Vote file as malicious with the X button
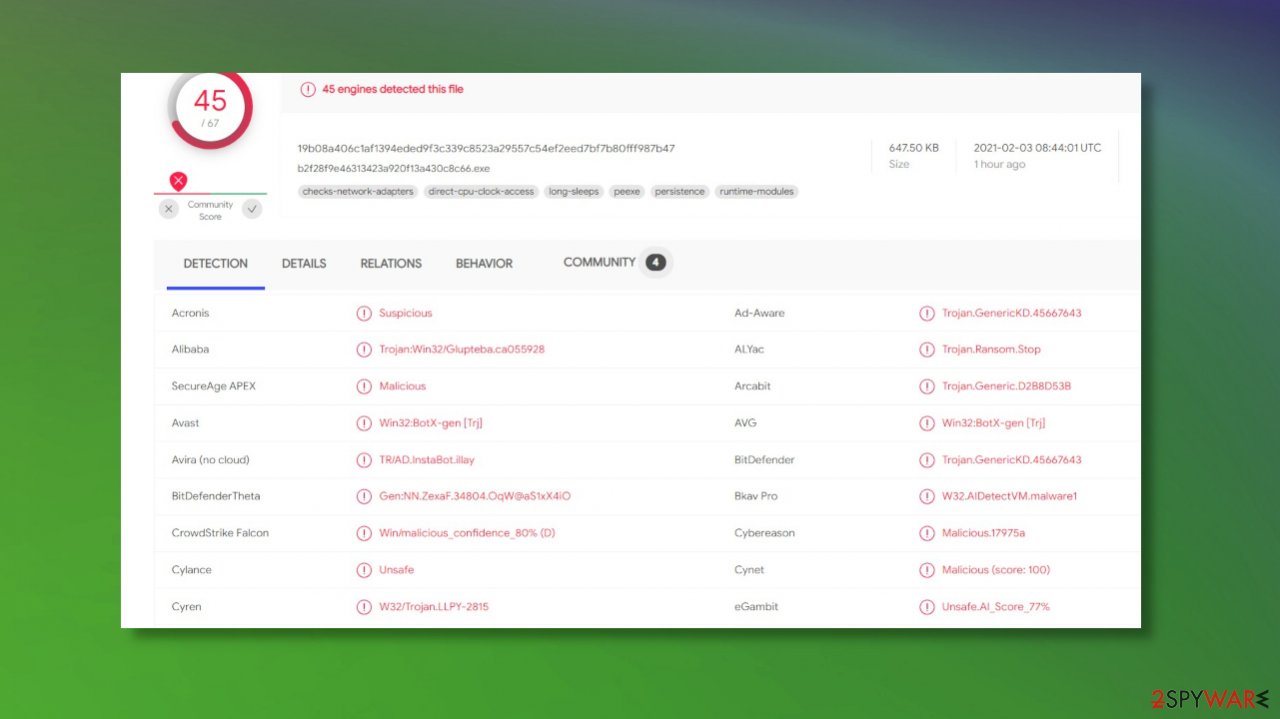This screenshot has height=719, width=1280. click(x=169, y=209)
